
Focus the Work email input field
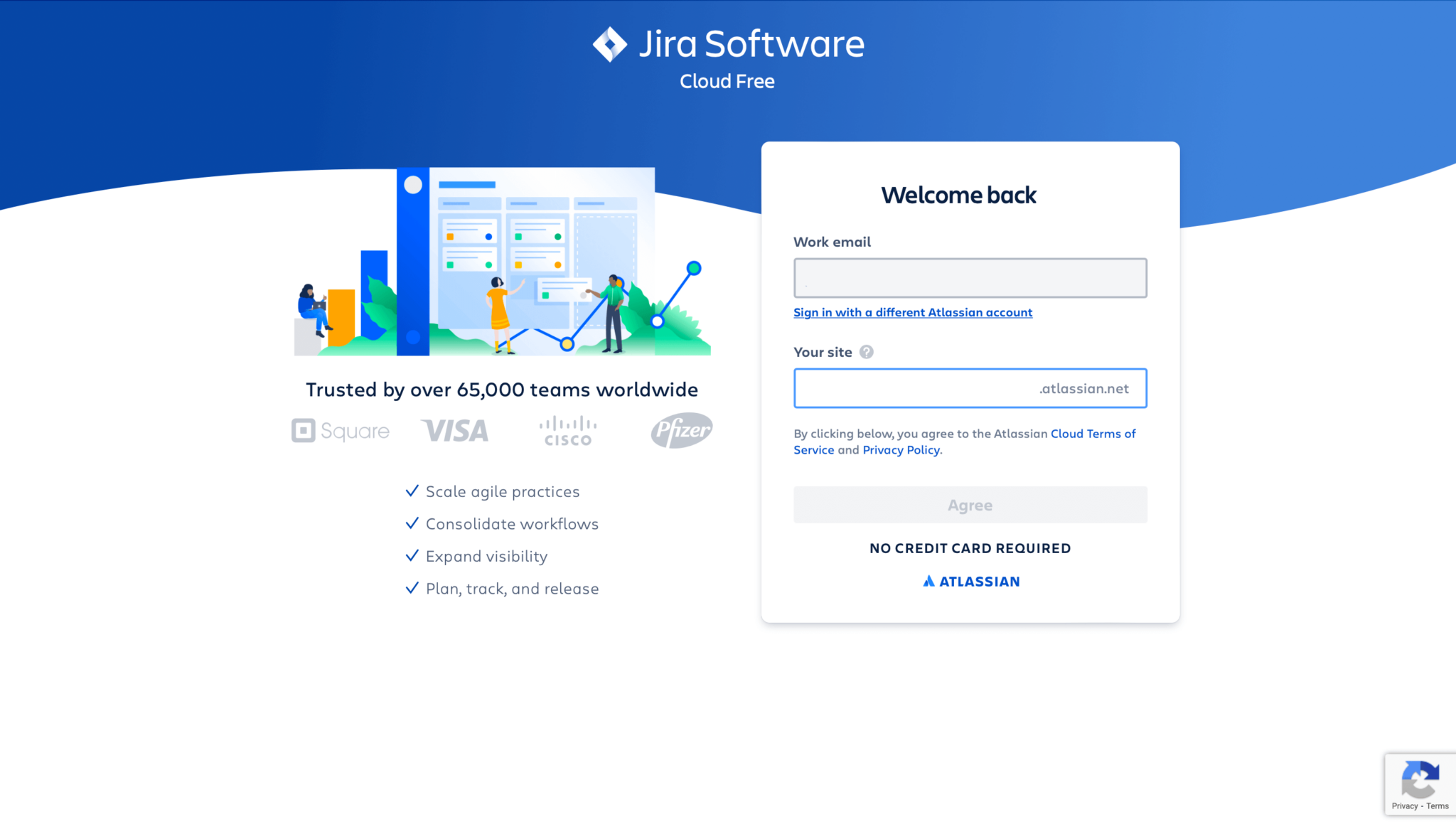coord(970,278)
